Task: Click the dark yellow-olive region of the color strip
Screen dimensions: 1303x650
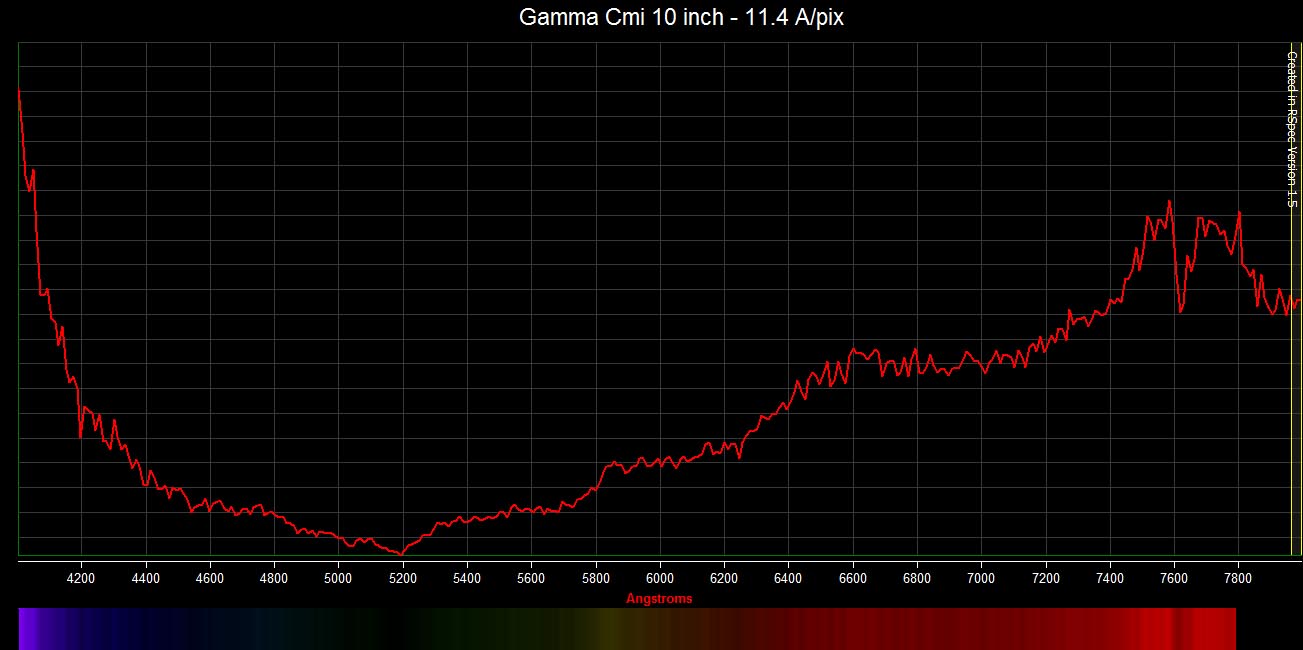Action: pyautogui.click(x=607, y=628)
